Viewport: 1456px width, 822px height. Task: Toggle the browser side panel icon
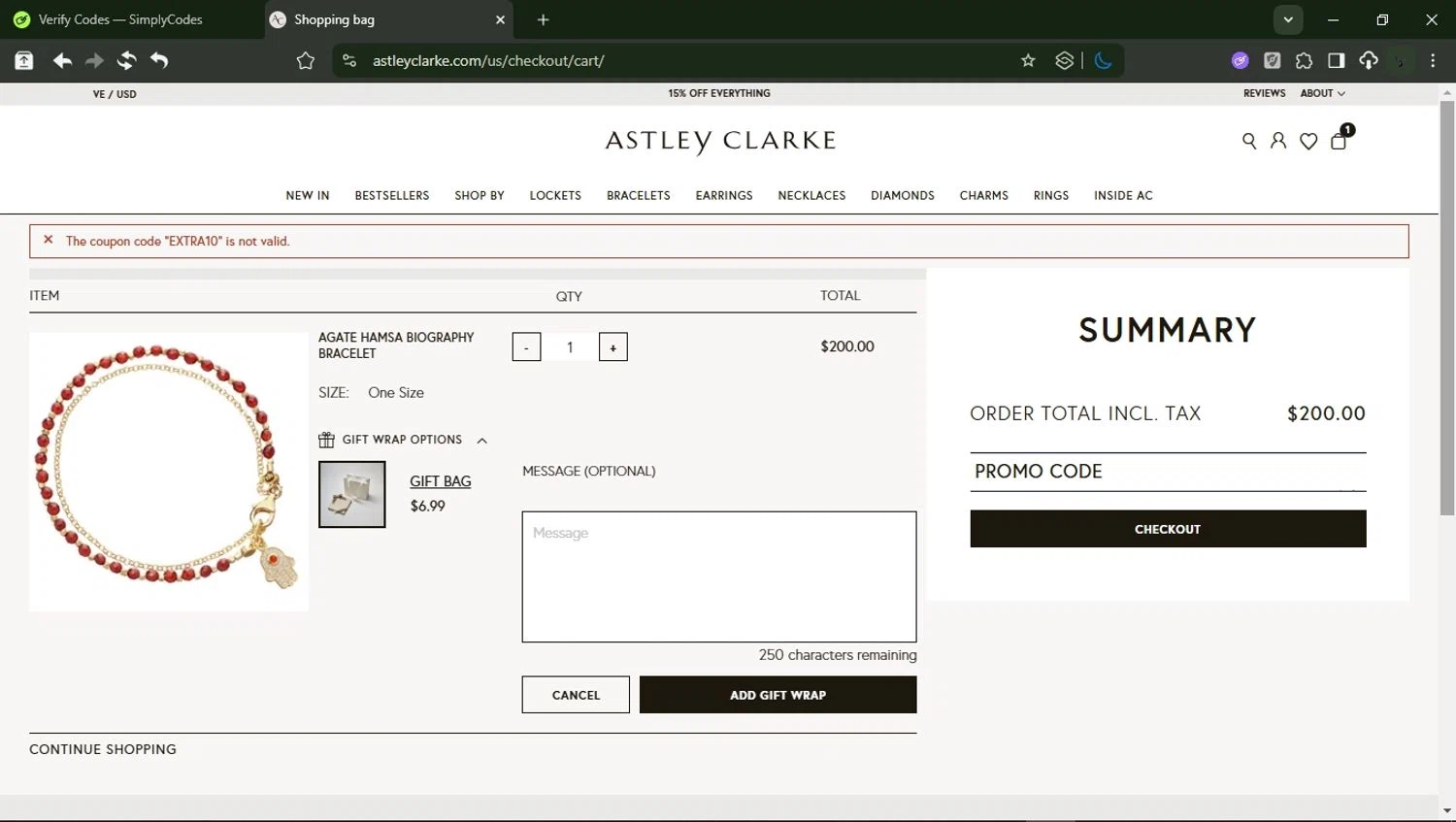tap(1336, 60)
